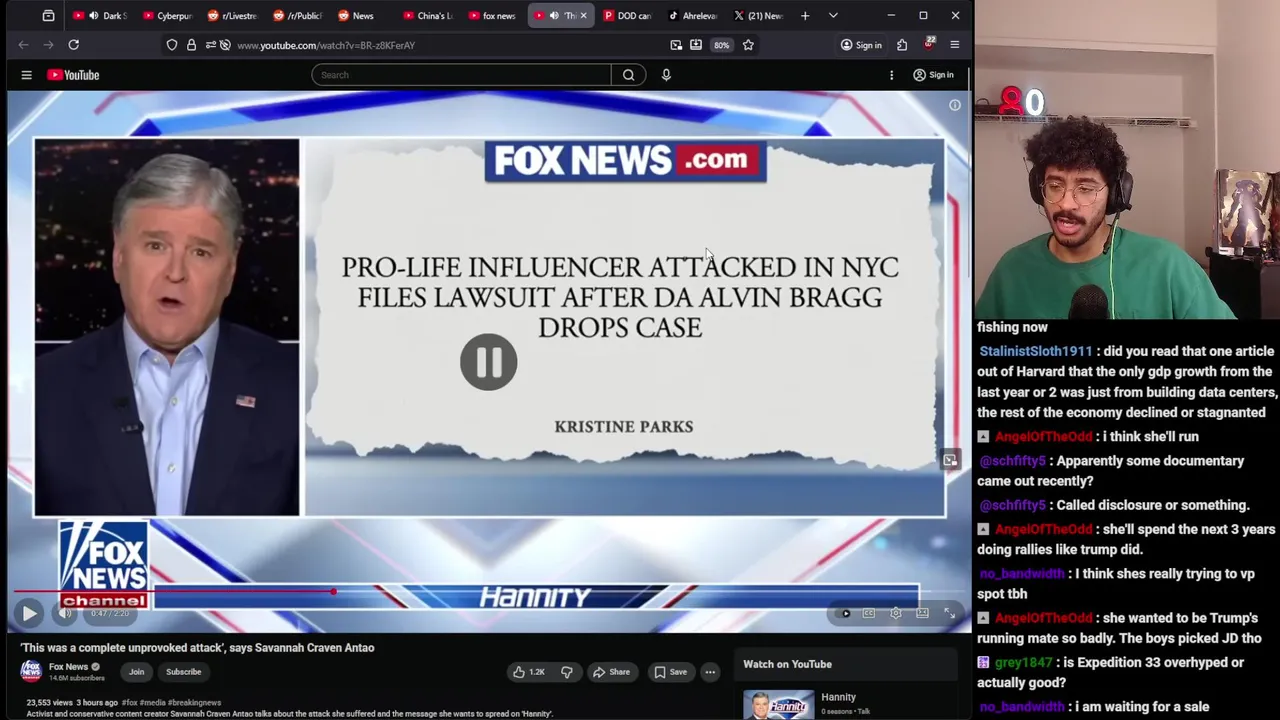Screen dimensions: 1280x720
Task: Save the video to a playlist
Action: point(670,672)
